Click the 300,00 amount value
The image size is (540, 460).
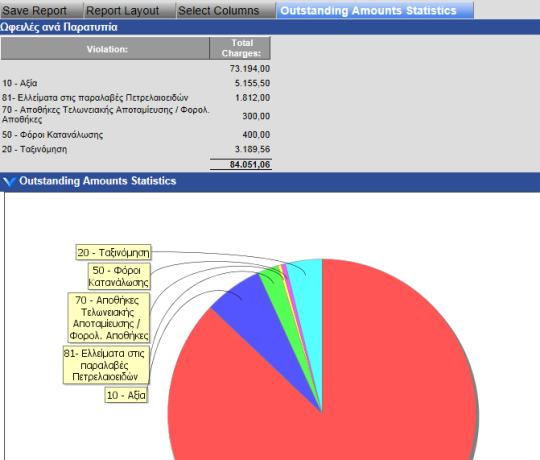(256, 116)
